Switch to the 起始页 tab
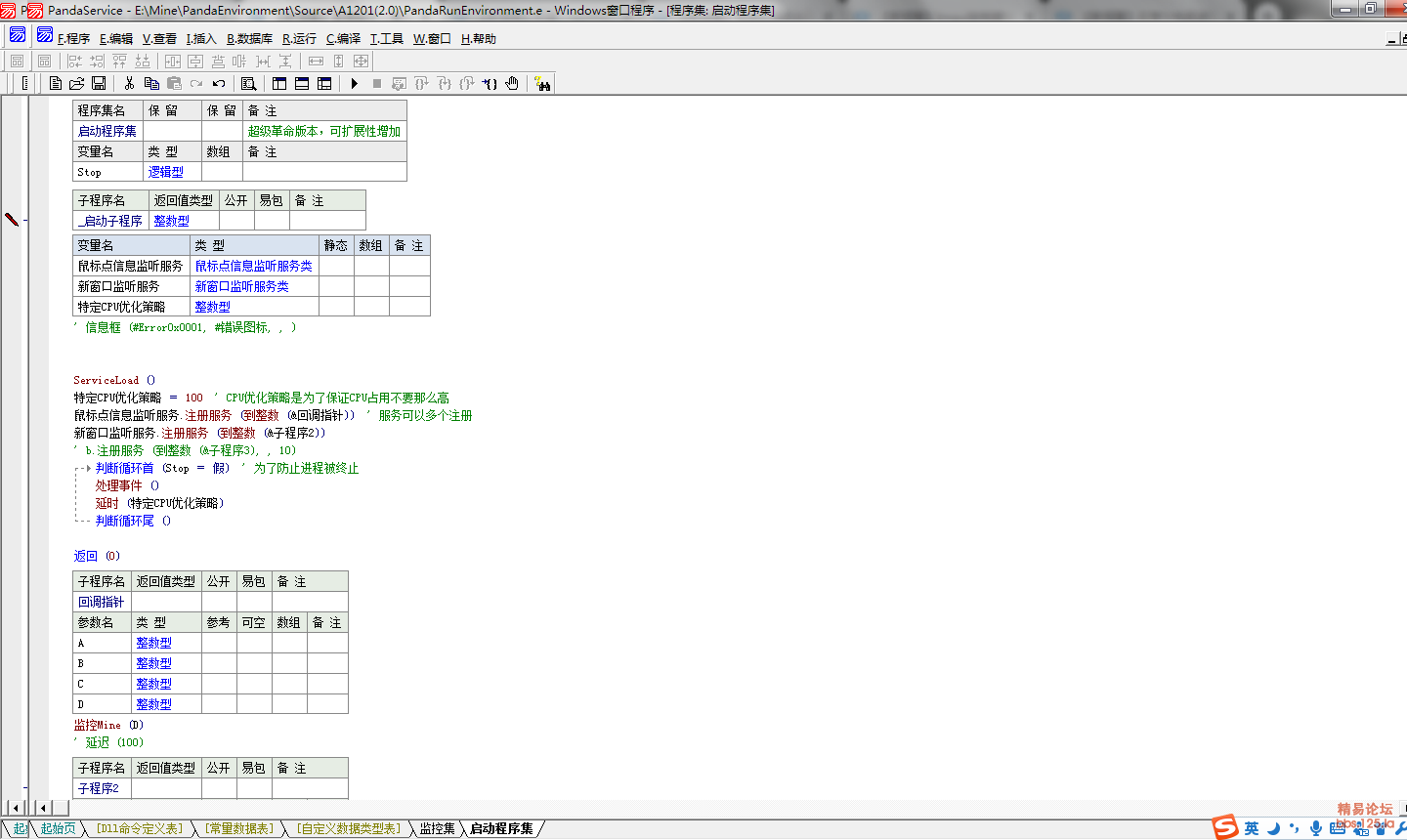This screenshot has width=1407, height=840. [58, 828]
